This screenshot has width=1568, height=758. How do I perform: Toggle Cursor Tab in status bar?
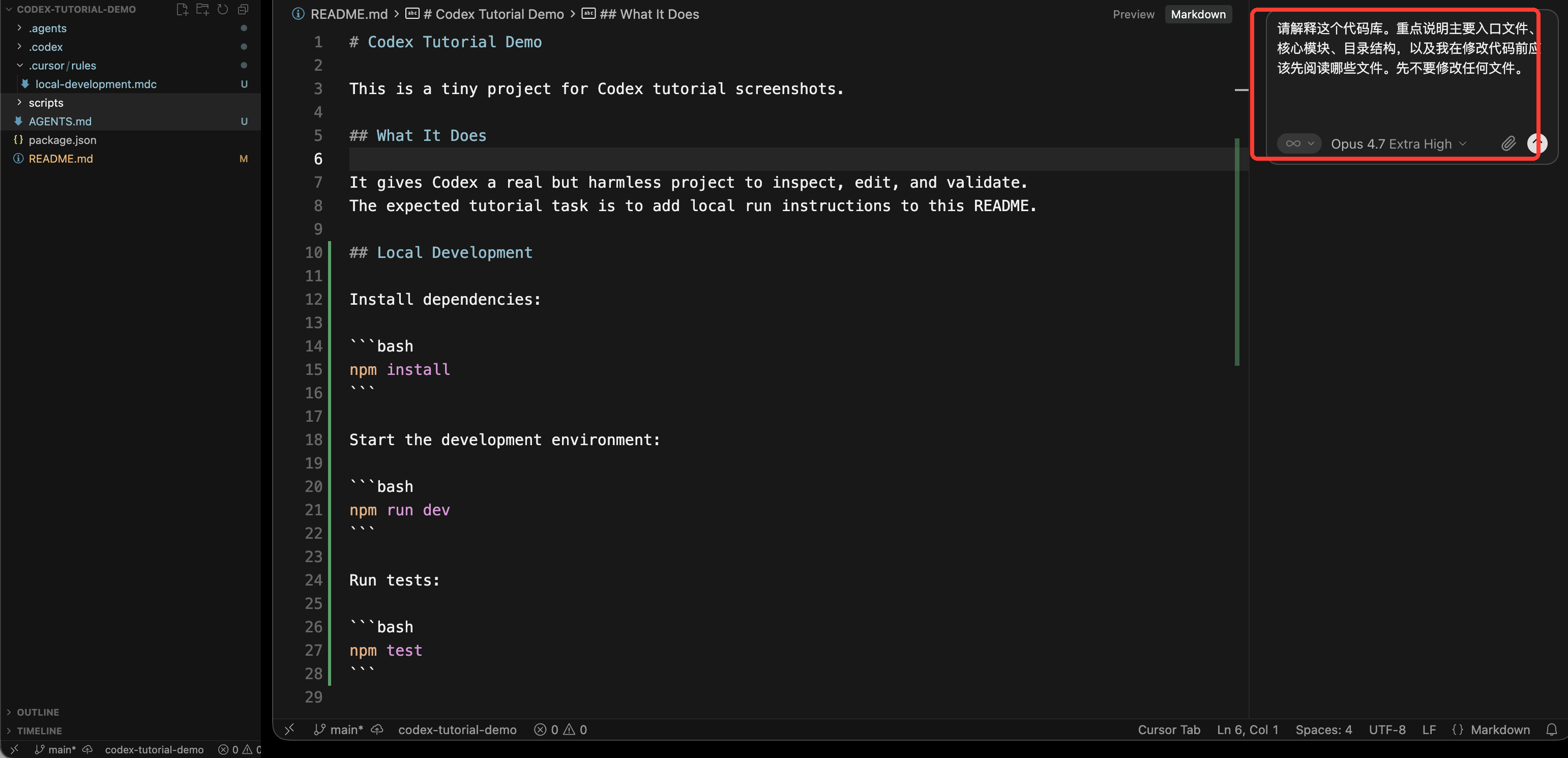(x=1169, y=730)
